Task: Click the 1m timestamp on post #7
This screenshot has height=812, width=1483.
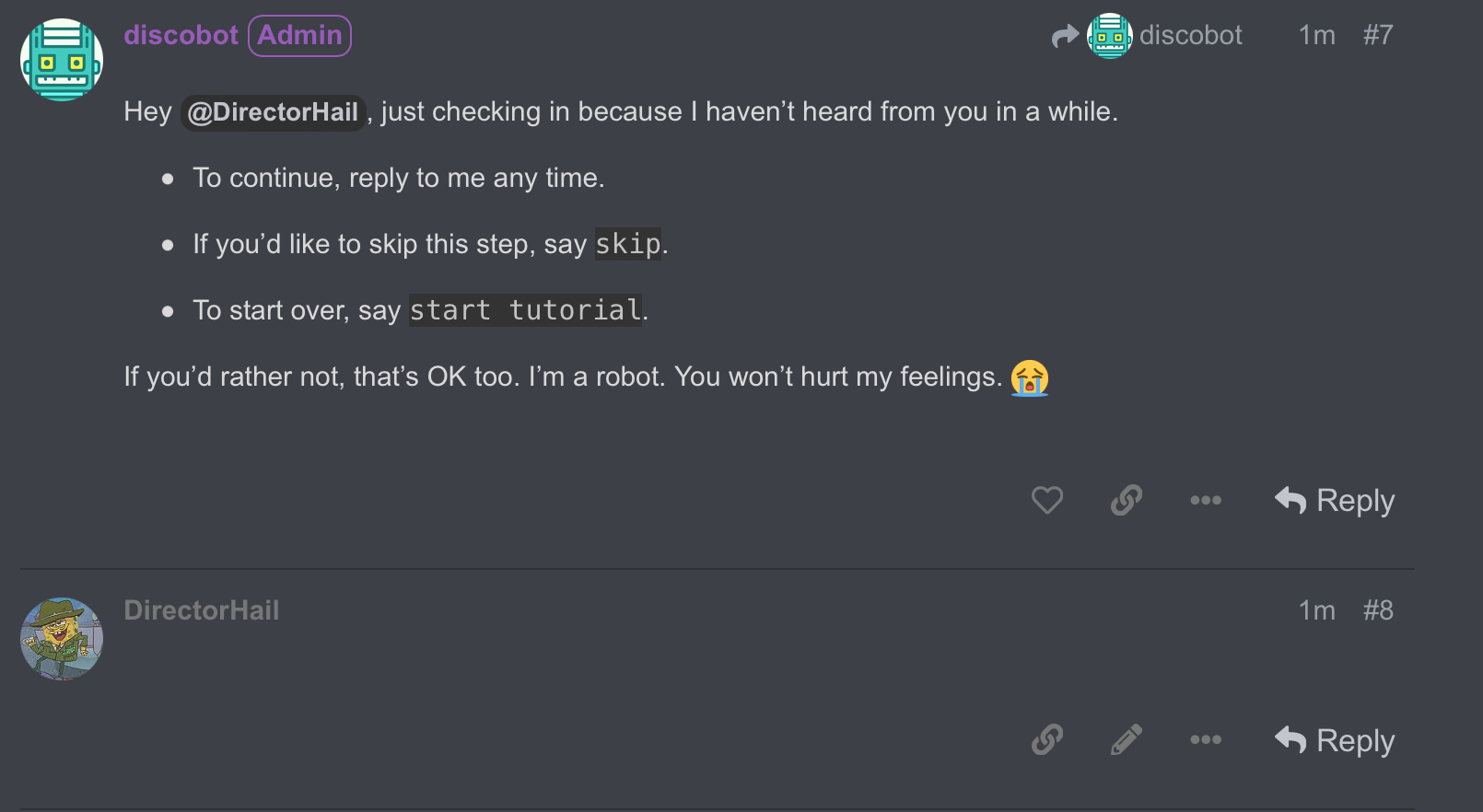Action: click(1317, 35)
